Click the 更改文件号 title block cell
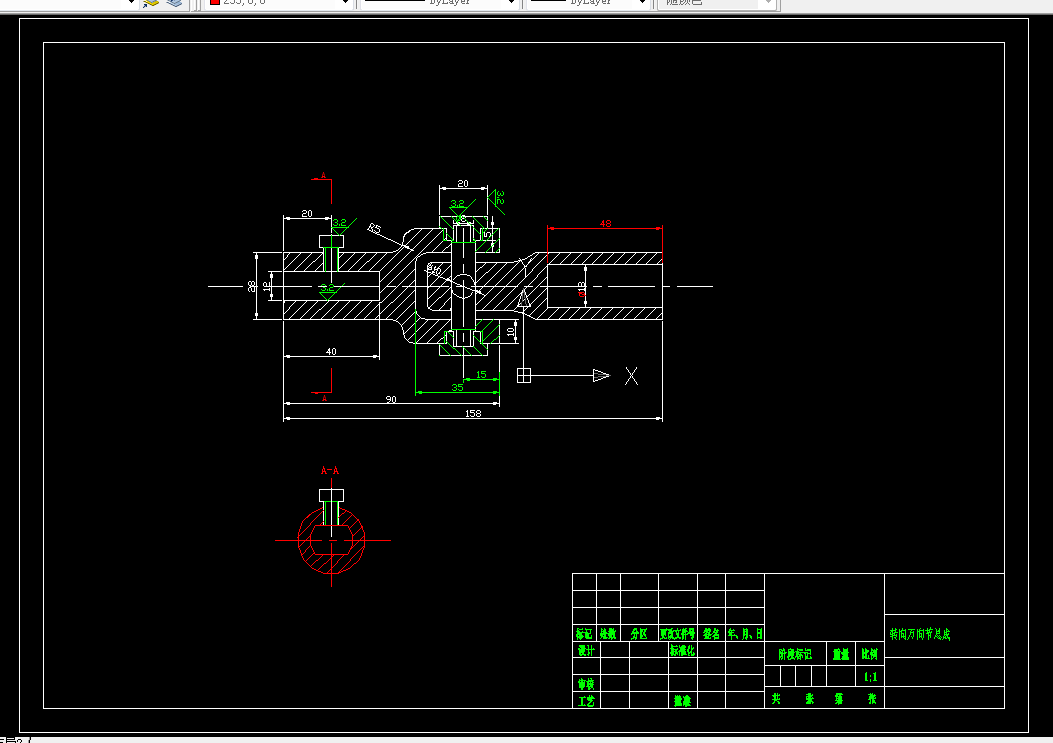Image resolution: width=1053 pixels, height=743 pixels. pos(678,633)
